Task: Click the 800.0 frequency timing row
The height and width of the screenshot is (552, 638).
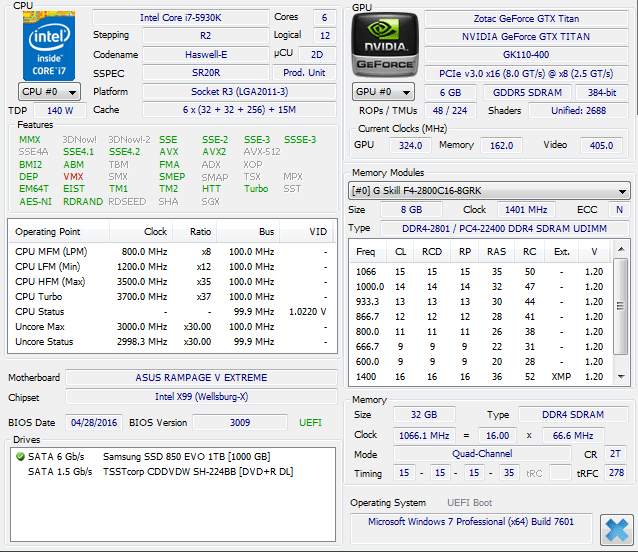Action: click(481, 332)
